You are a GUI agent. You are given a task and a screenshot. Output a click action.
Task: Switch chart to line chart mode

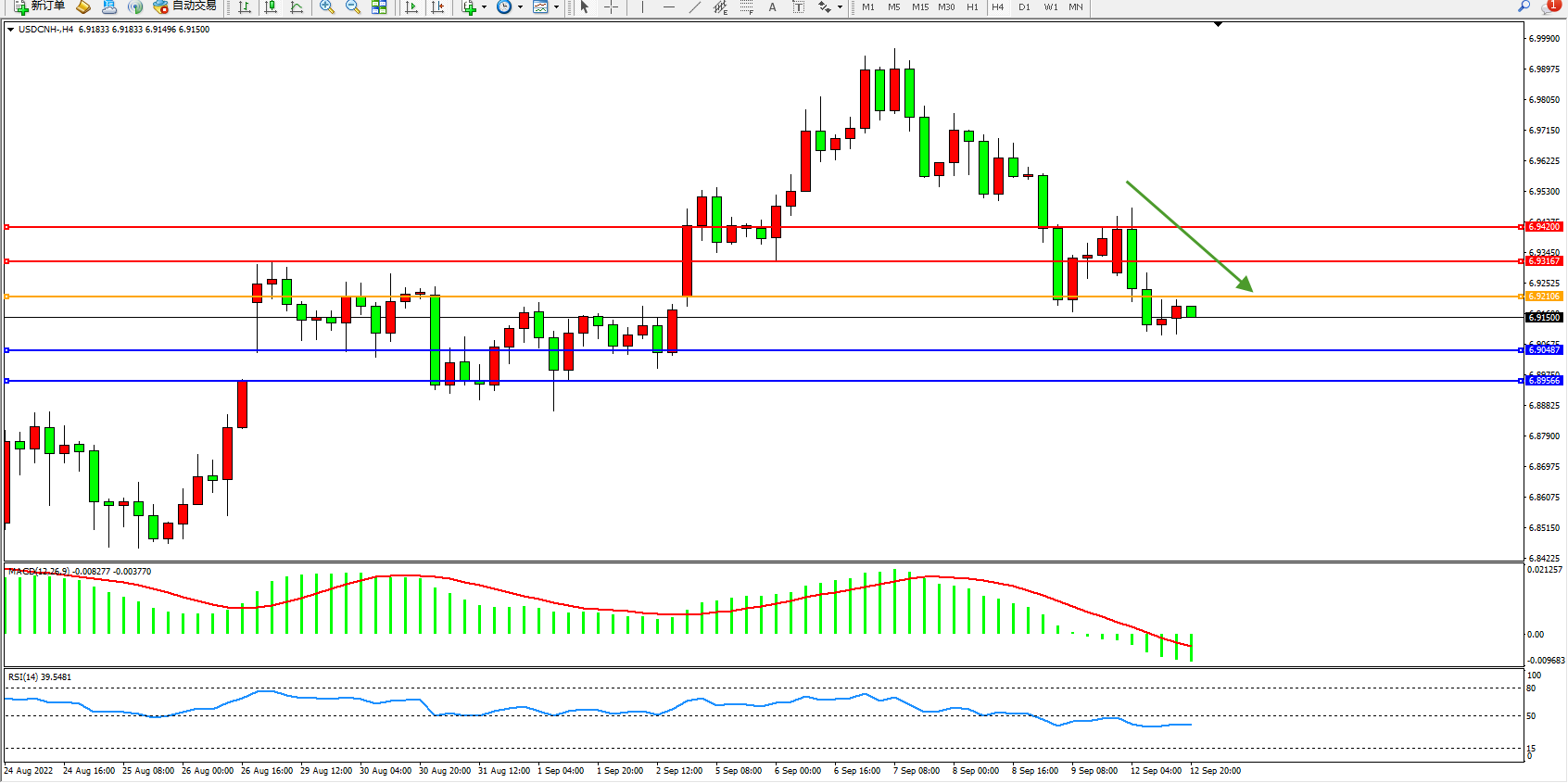297,6
